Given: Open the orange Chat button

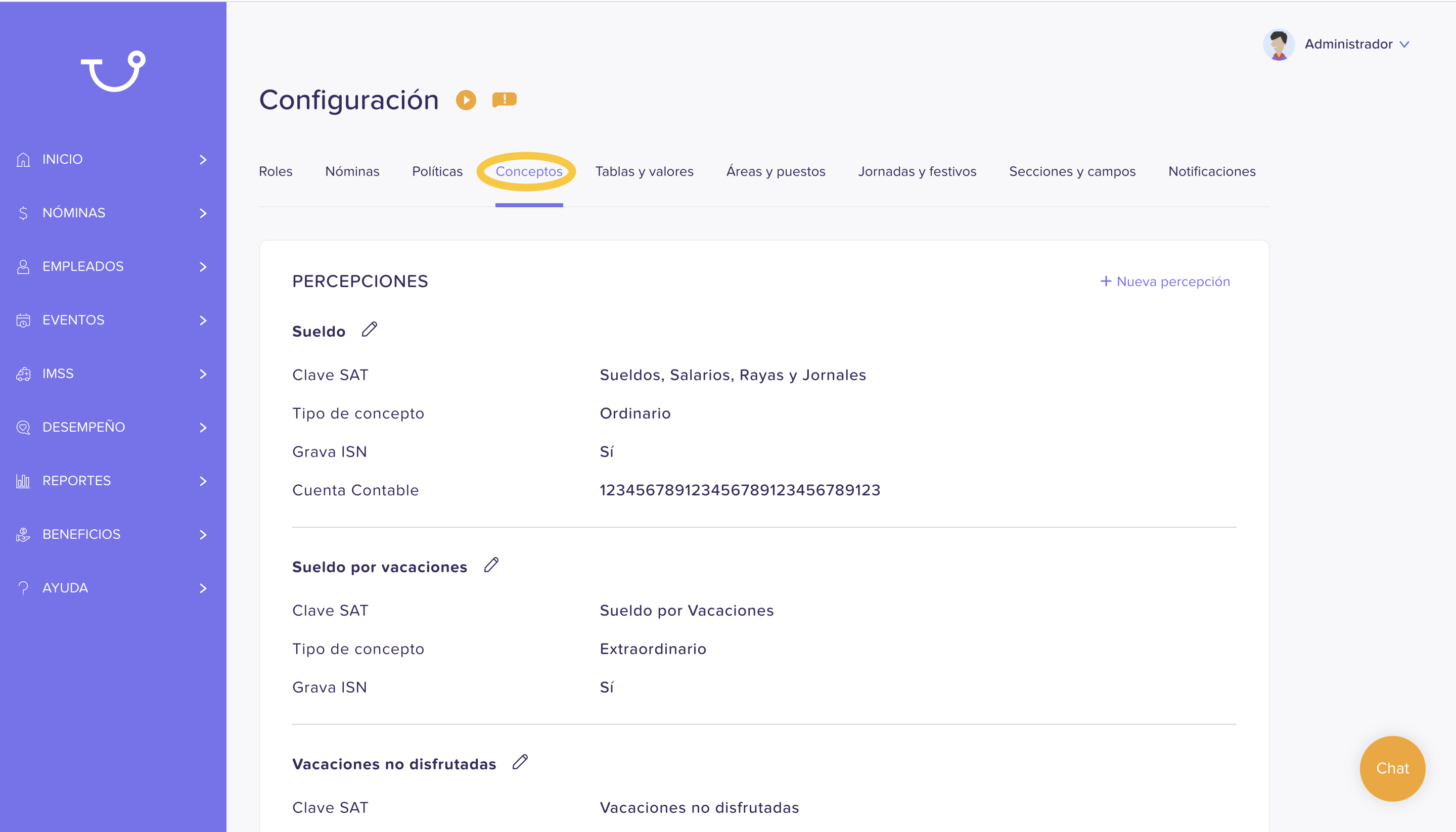Looking at the screenshot, I should click(x=1393, y=769).
